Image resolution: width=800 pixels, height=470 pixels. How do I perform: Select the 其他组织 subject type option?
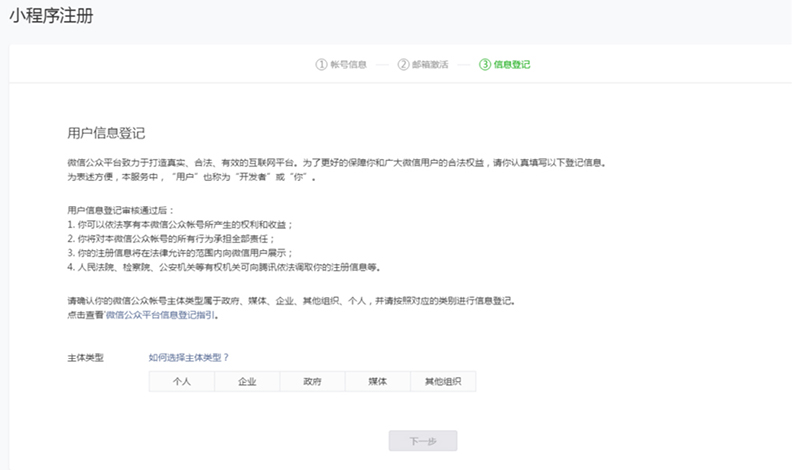(443, 381)
